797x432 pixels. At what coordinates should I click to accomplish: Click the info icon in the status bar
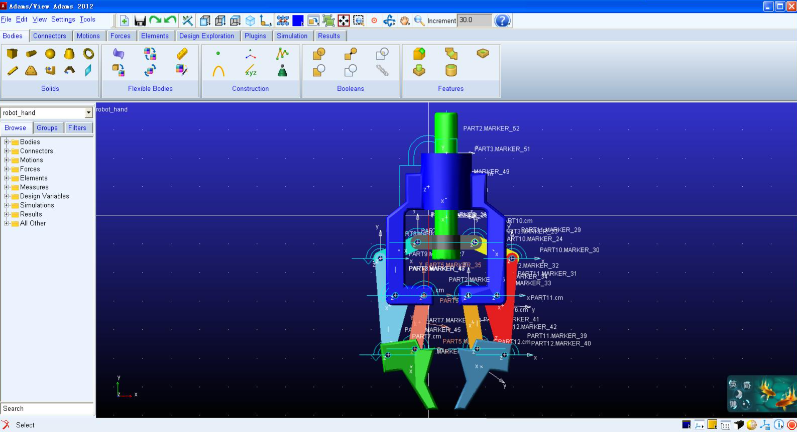click(x=777, y=425)
